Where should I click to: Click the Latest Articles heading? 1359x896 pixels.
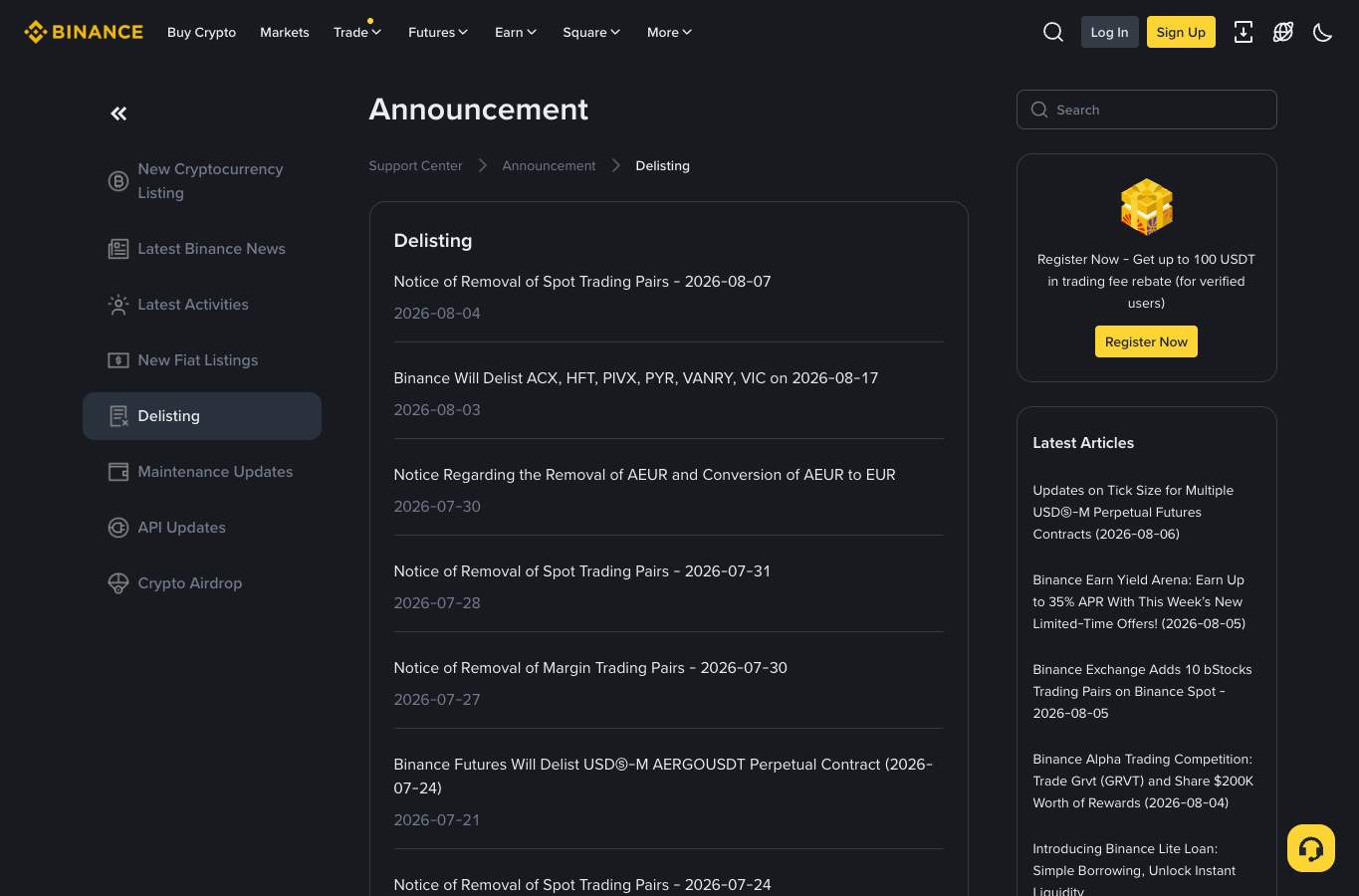pos(1083,443)
